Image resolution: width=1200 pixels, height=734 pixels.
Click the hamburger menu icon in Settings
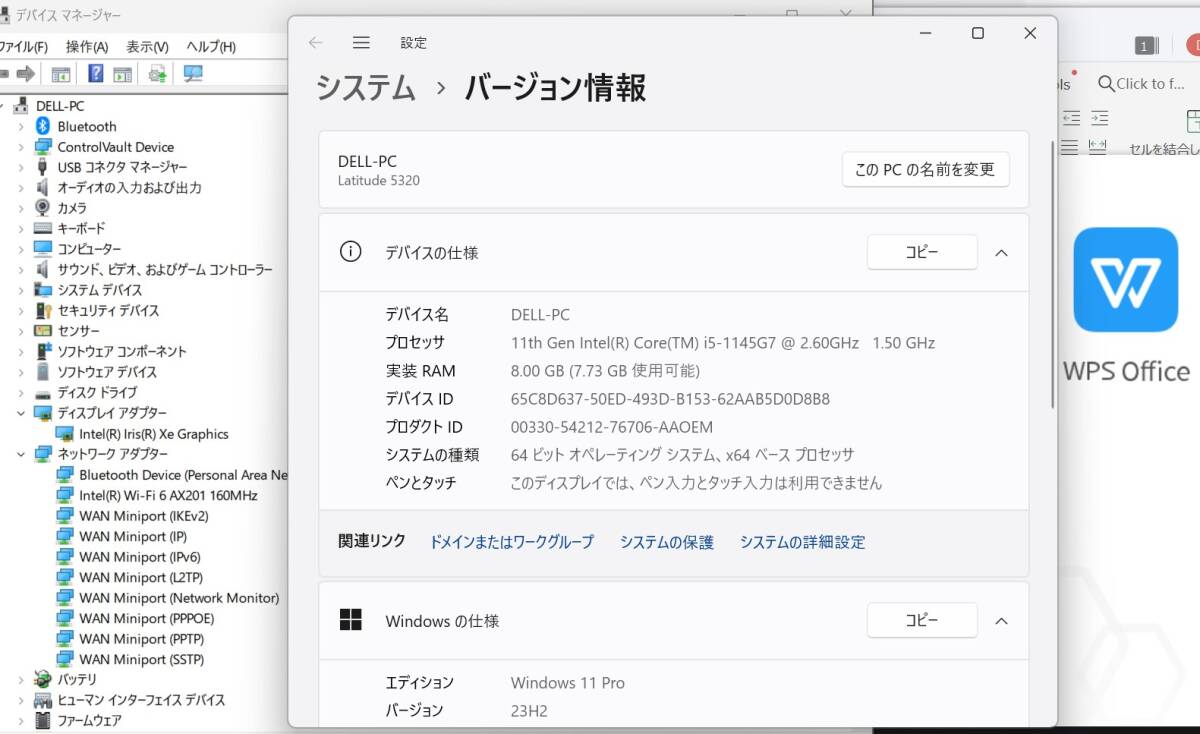coord(361,42)
